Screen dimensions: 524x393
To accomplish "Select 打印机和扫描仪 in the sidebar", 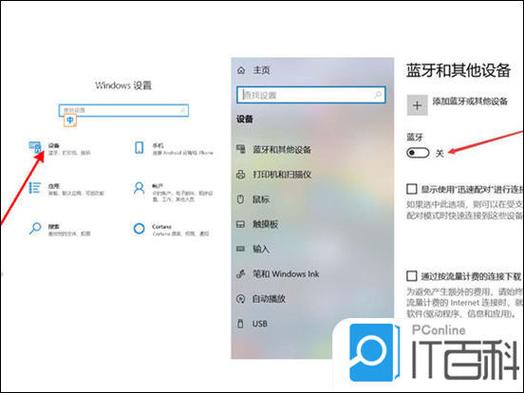I will [274, 174].
